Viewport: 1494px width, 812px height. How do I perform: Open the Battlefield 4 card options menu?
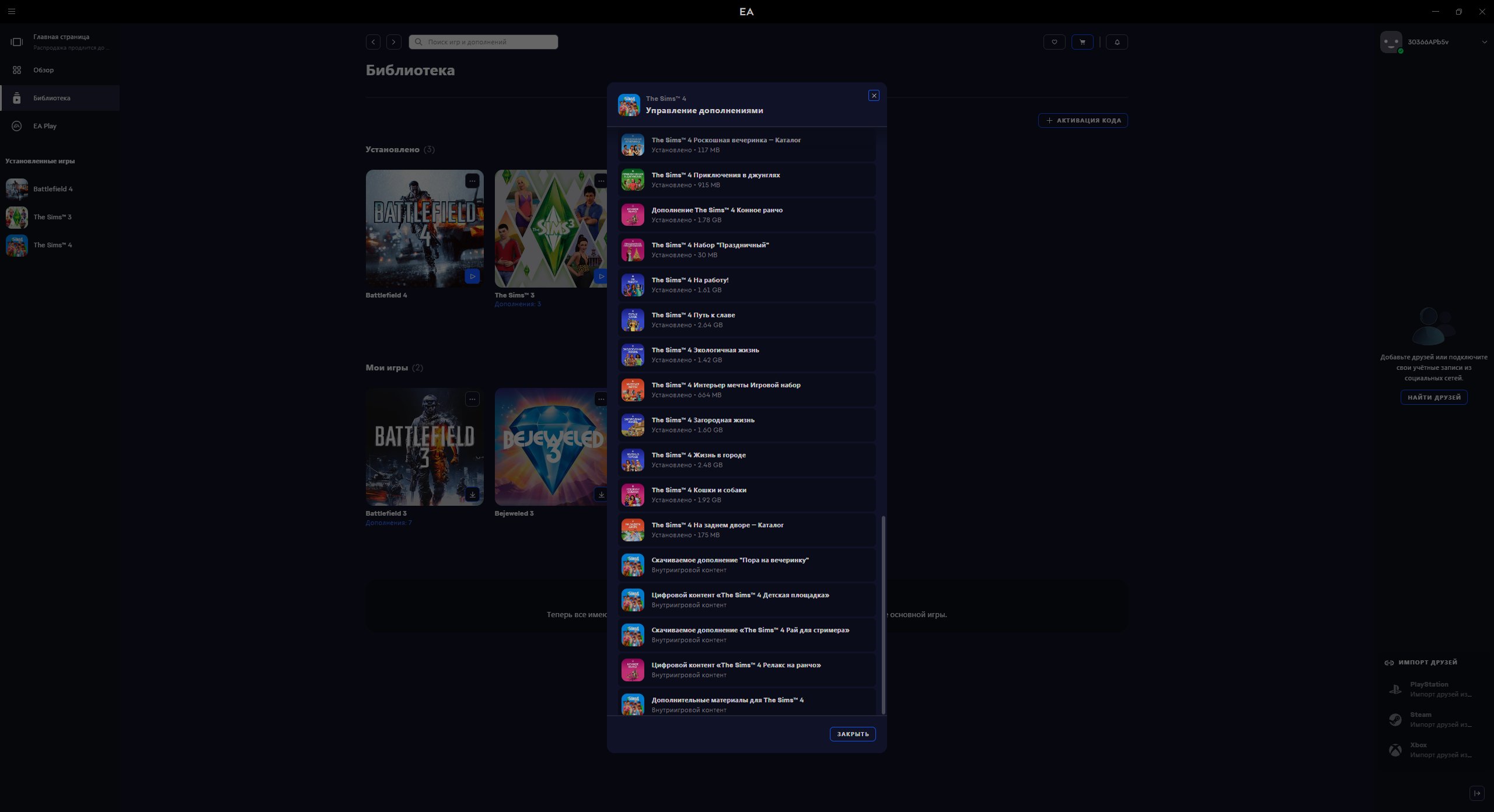(472, 181)
